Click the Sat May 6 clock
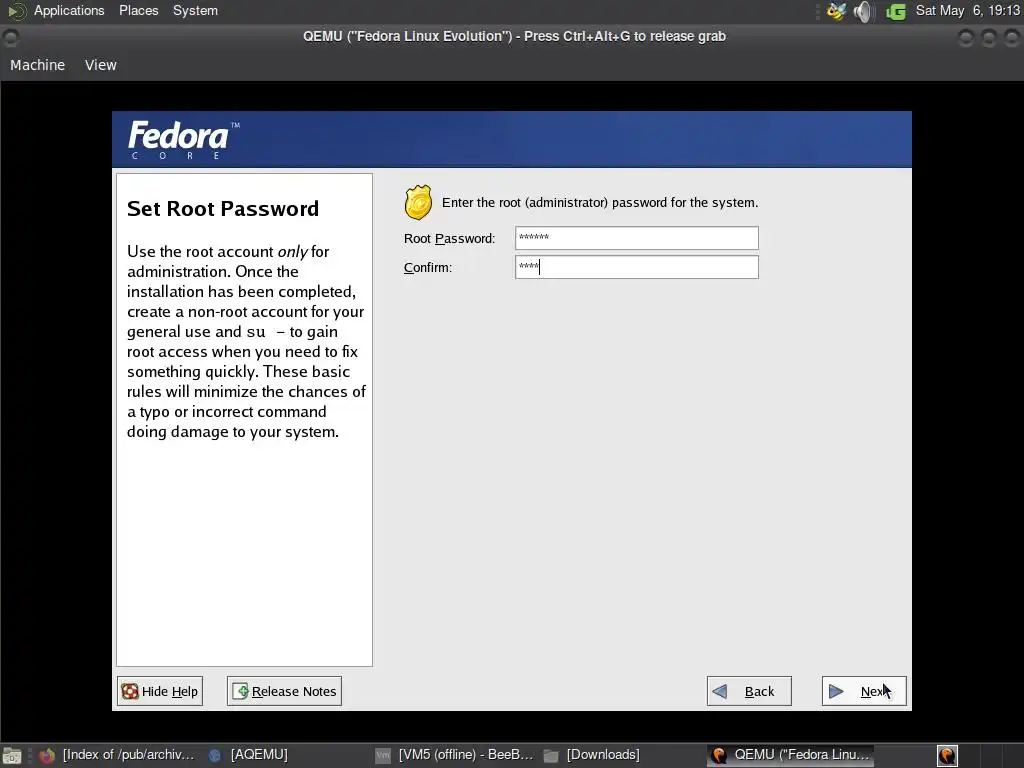 (968, 10)
